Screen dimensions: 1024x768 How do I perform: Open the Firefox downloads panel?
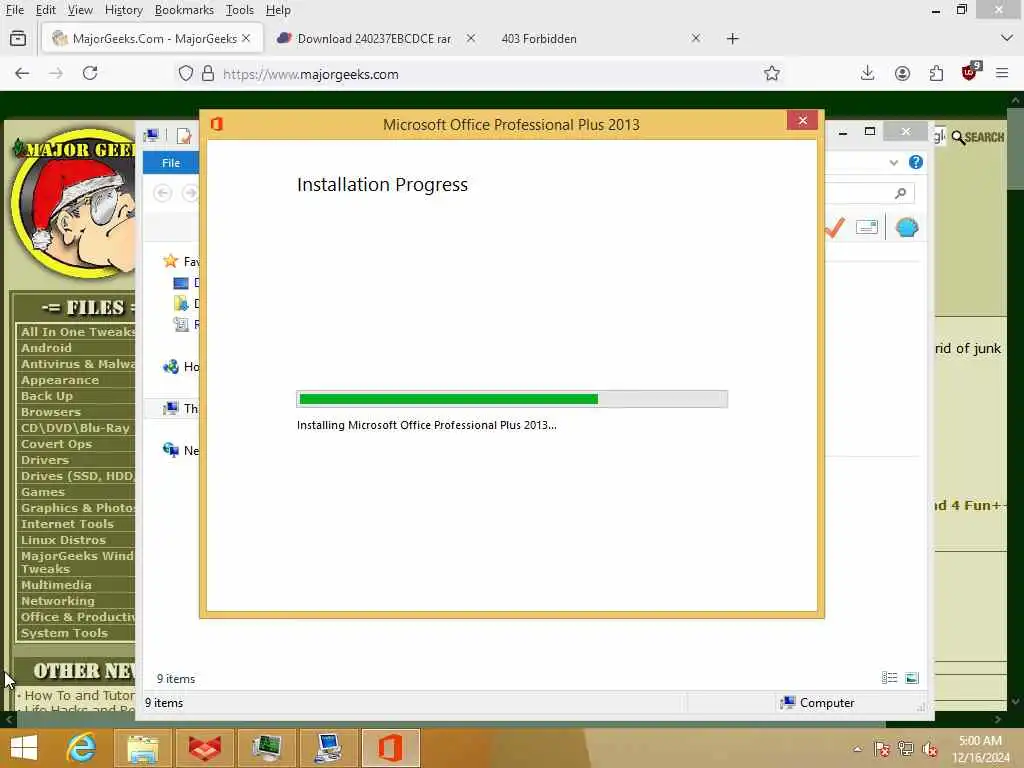click(867, 73)
